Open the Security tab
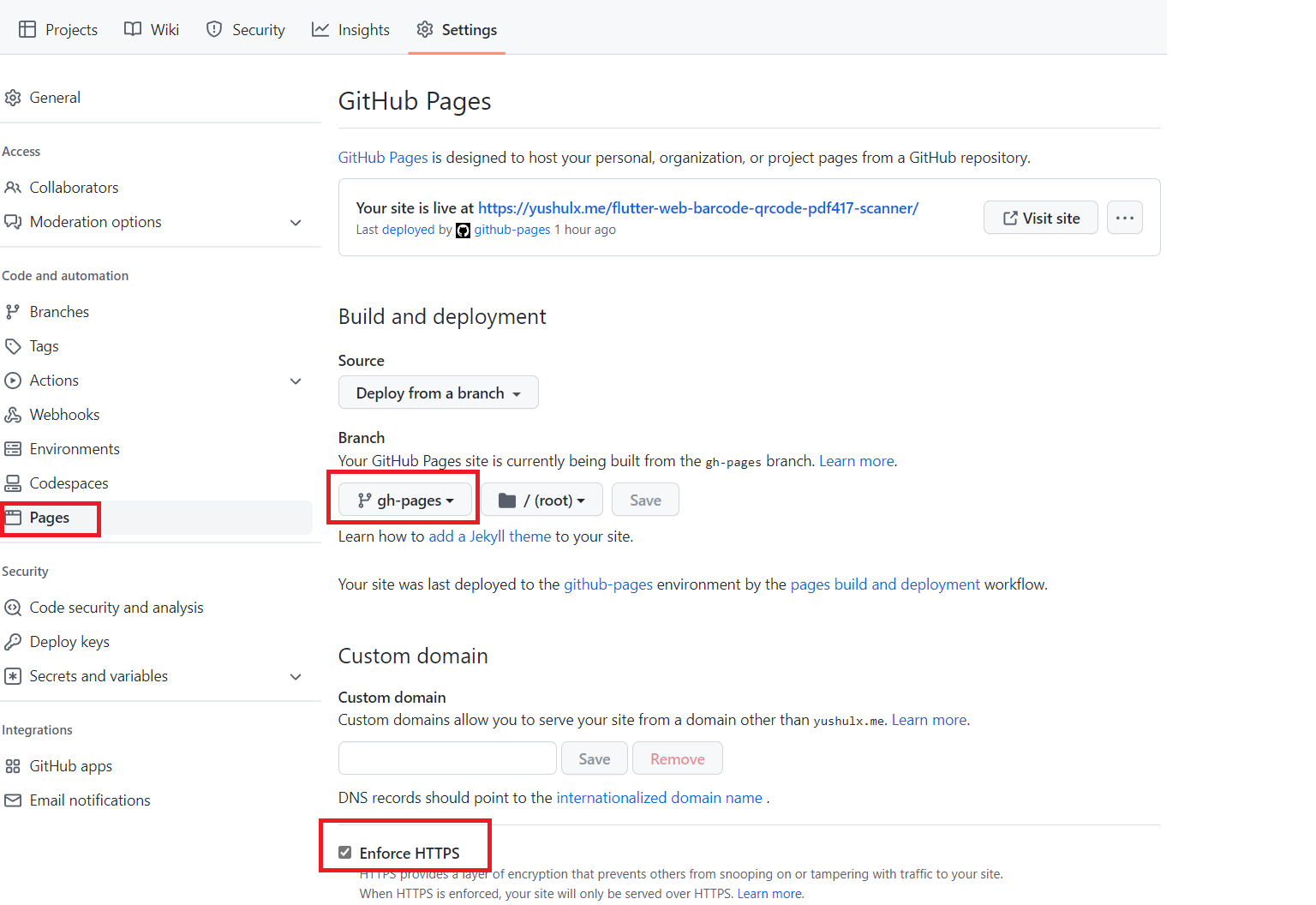Viewport: 1316px width, 905px height. pos(246,30)
